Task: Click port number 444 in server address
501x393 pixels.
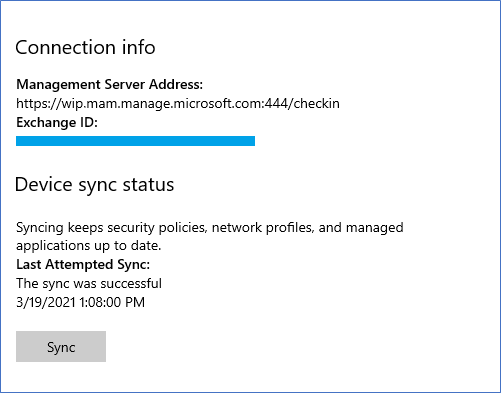Action: [276, 104]
